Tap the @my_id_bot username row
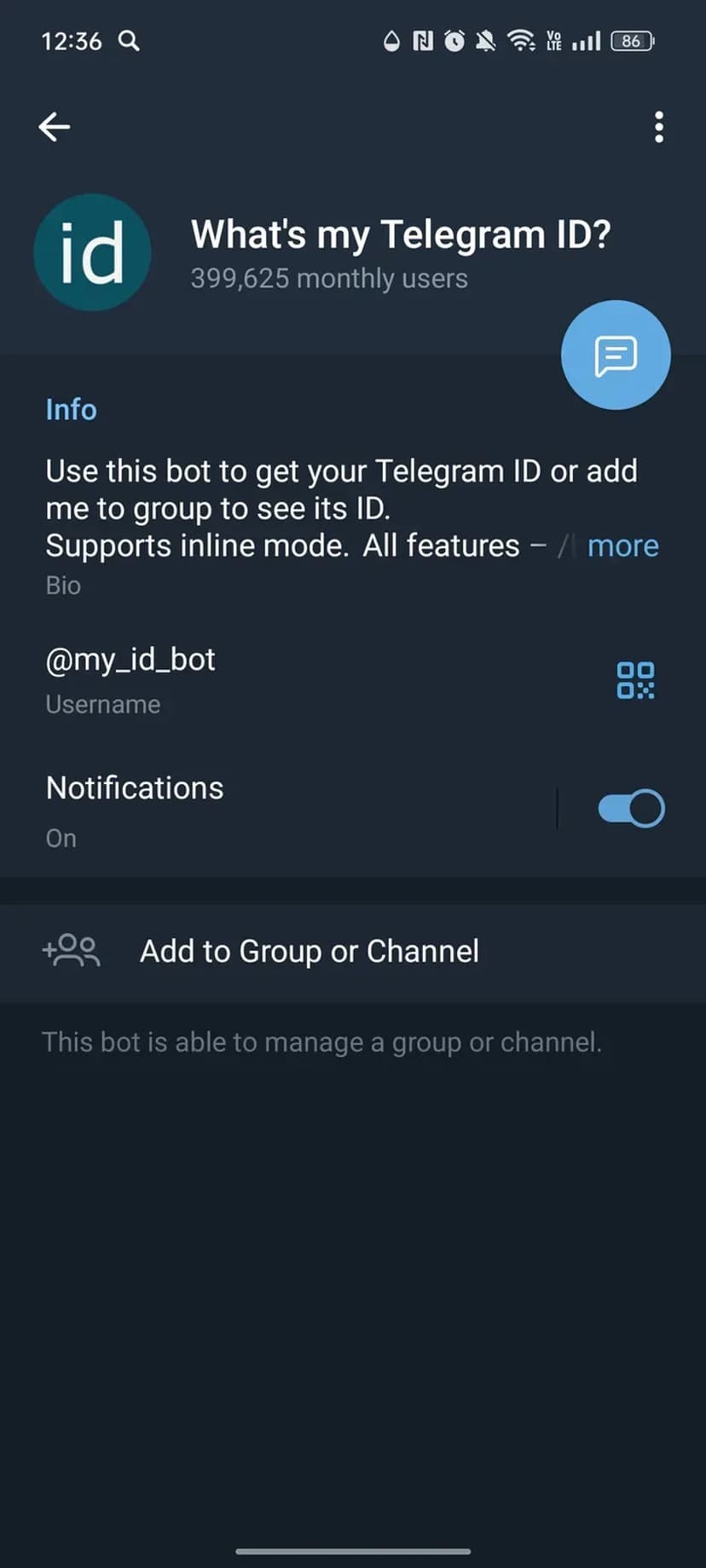 click(130, 660)
